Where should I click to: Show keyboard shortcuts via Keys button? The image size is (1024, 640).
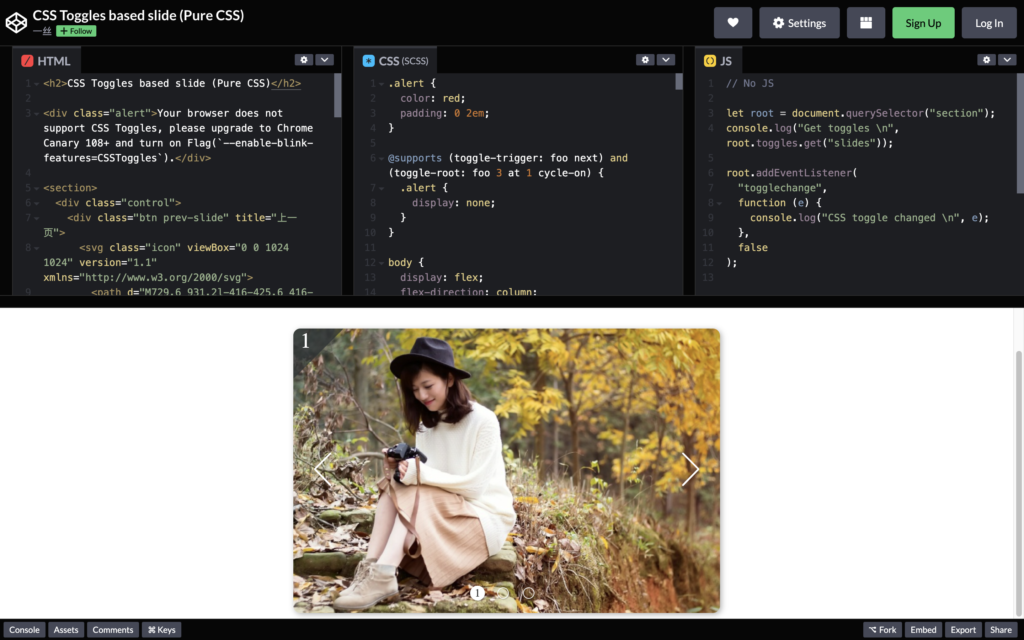coord(161,630)
